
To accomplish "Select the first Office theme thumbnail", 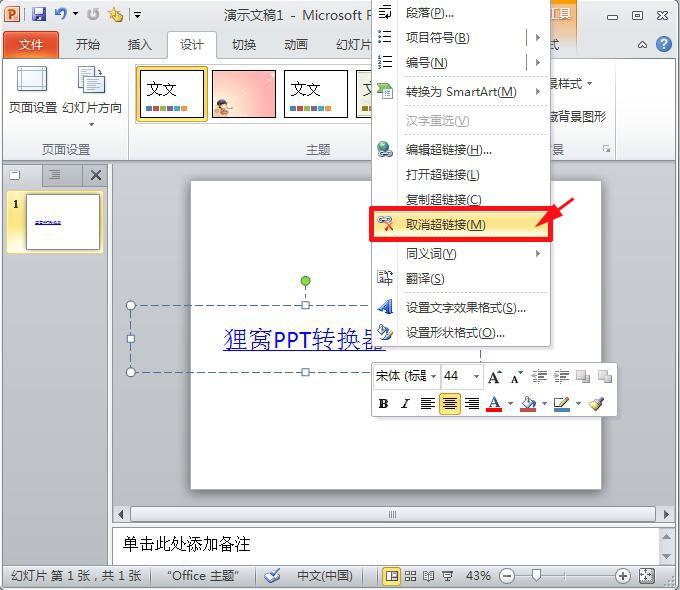I will 172,94.
